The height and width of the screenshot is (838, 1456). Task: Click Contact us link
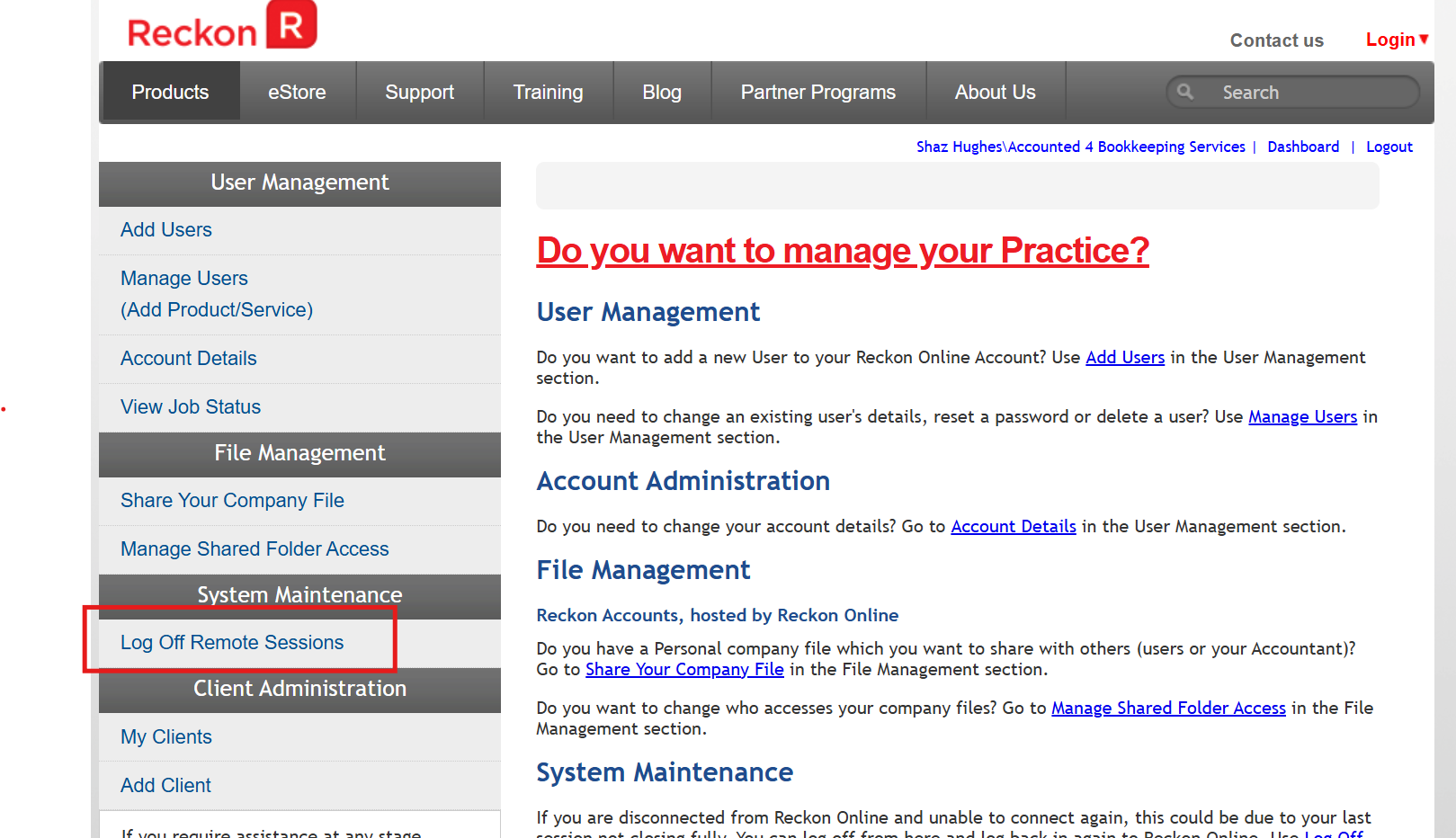[x=1276, y=40]
